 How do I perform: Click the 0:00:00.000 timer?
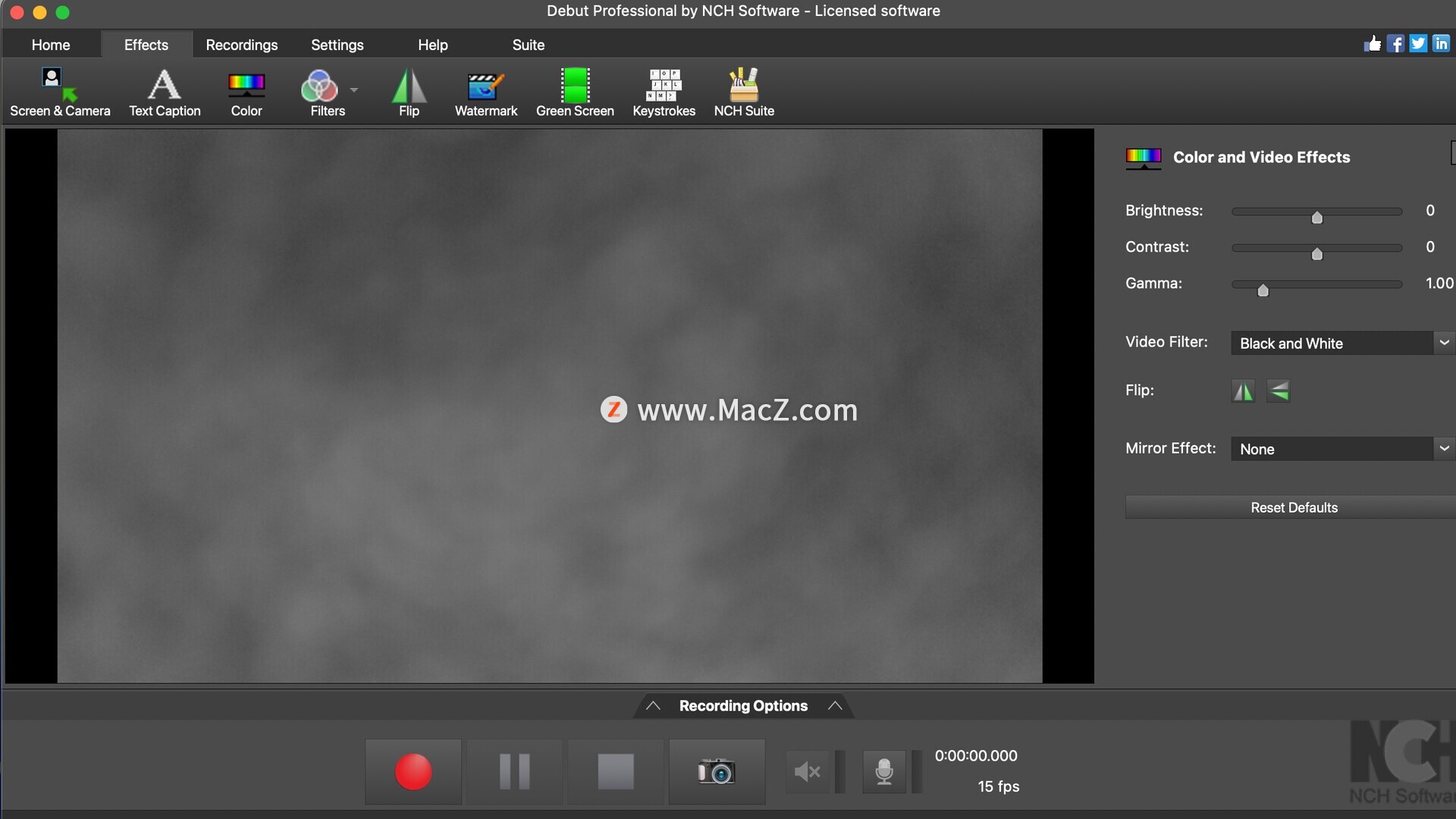click(976, 756)
